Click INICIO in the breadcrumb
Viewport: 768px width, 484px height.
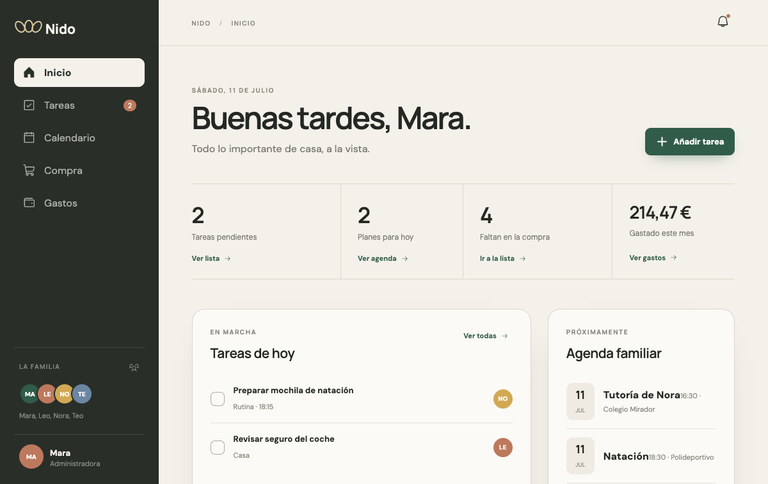[x=243, y=23]
